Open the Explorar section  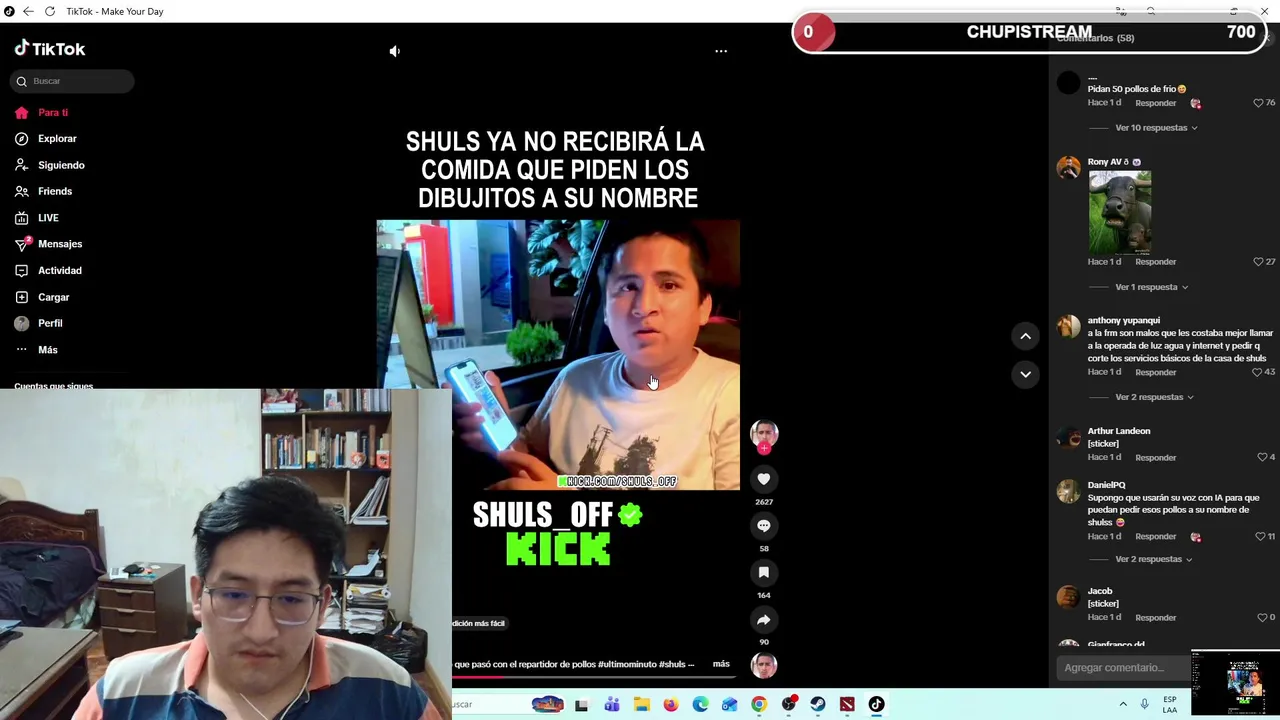coord(46,139)
